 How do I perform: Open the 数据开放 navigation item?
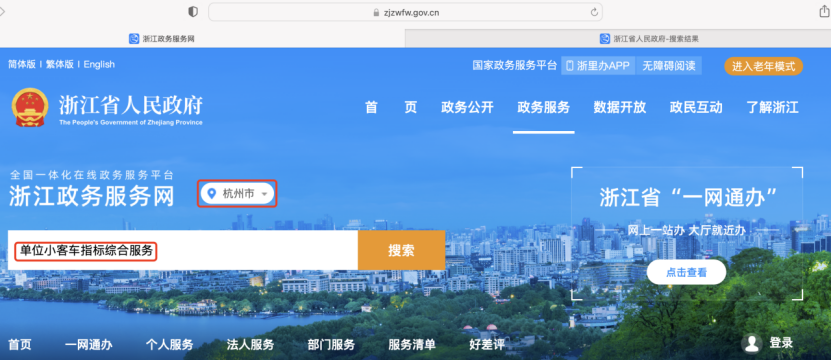pyautogui.click(x=620, y=107)
